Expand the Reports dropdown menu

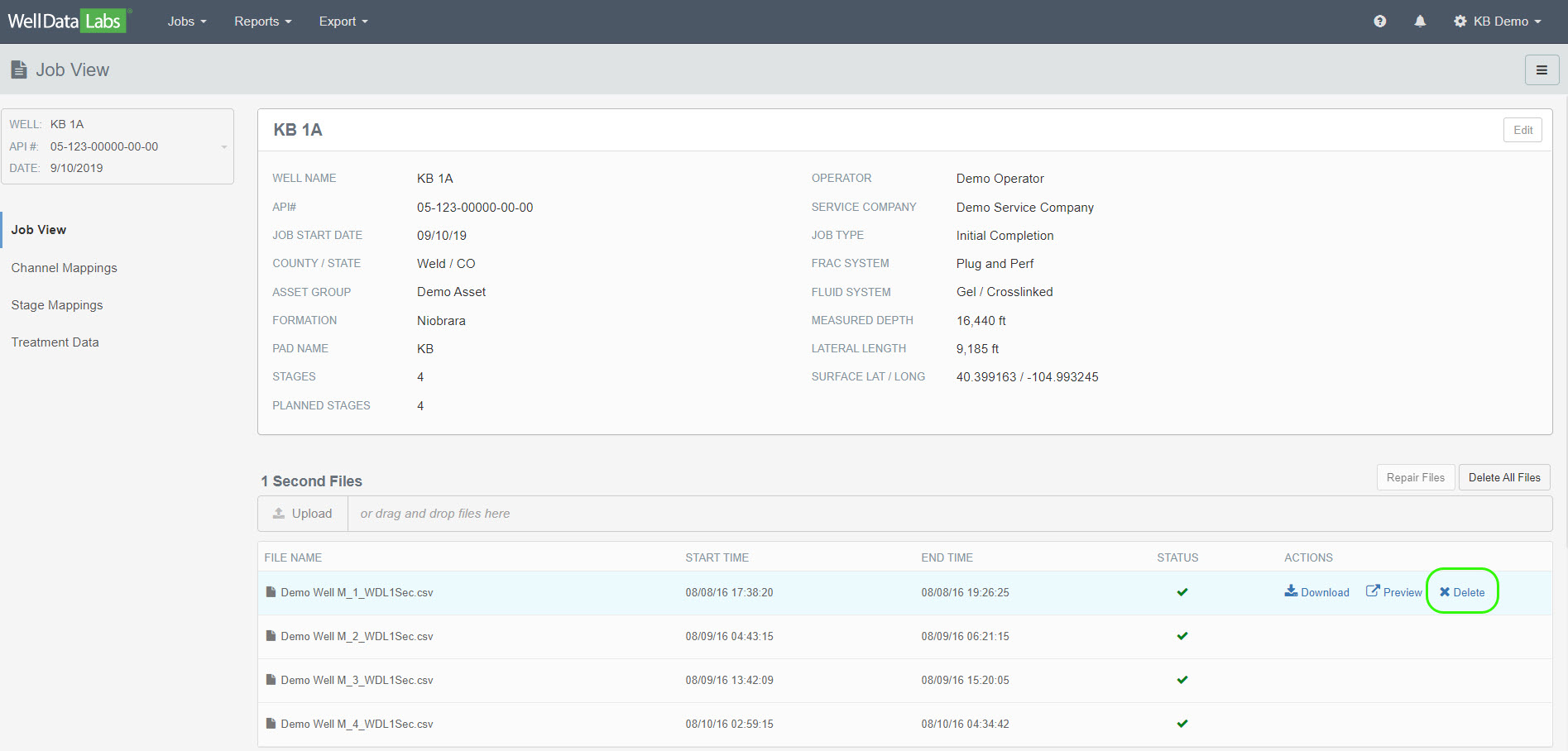(x=262, y=22)
